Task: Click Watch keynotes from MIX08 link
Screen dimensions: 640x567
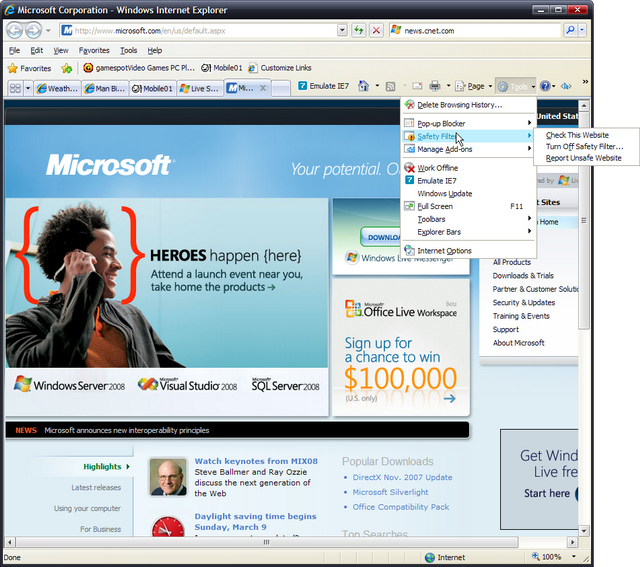Action: tap(256, 461)
